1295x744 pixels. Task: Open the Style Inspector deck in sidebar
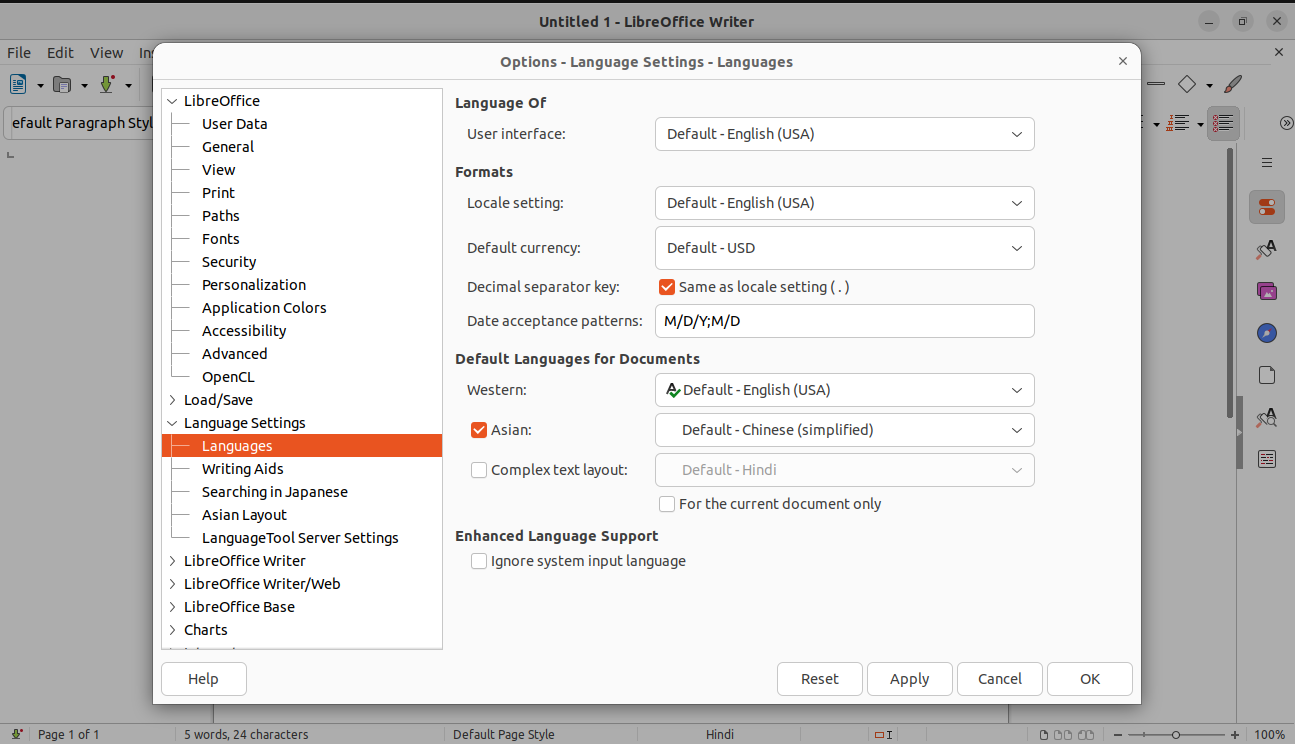pos(1267,417)
